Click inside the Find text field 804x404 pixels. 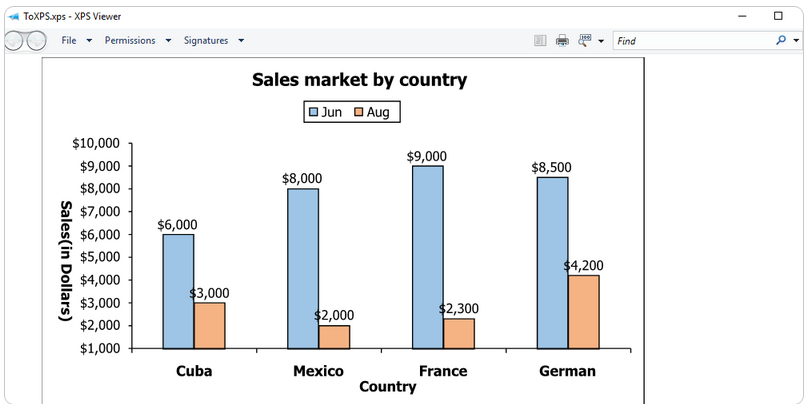point(690,41)
